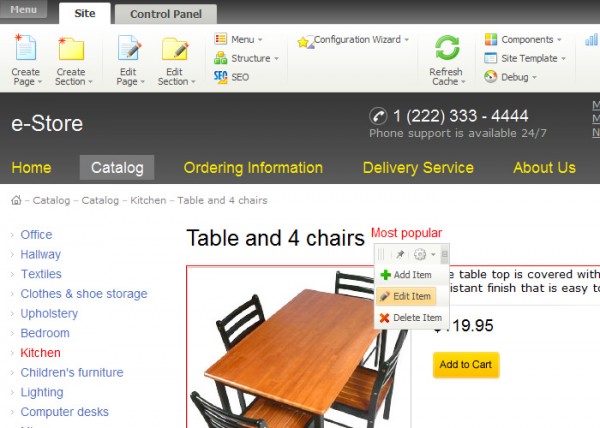The image size is (600, 428).
Task: Select Edit Item in the context menu
Action: coord(406,296)
